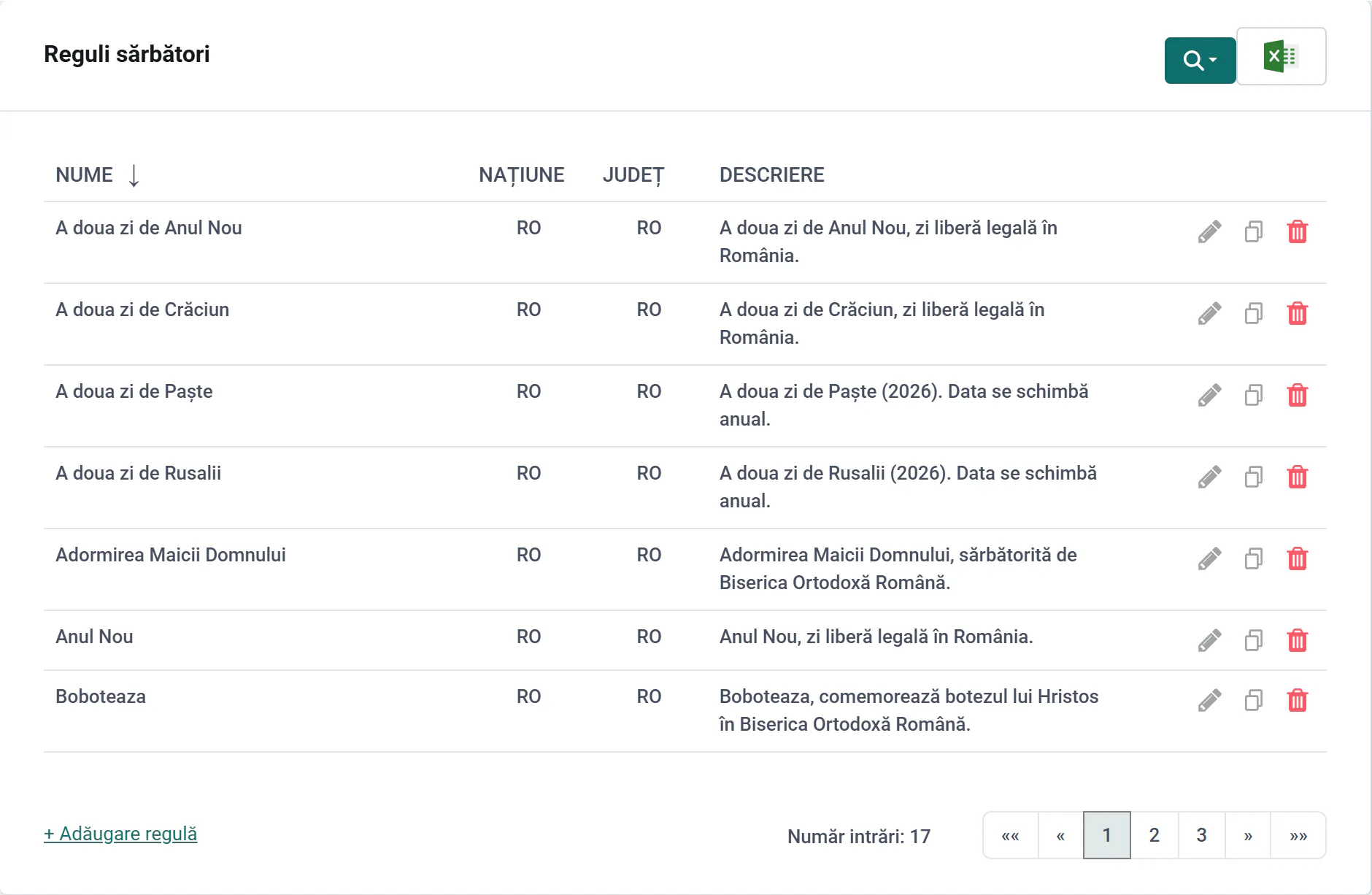Edit the 'A doua zi de Crăciun' rule

1209,314
